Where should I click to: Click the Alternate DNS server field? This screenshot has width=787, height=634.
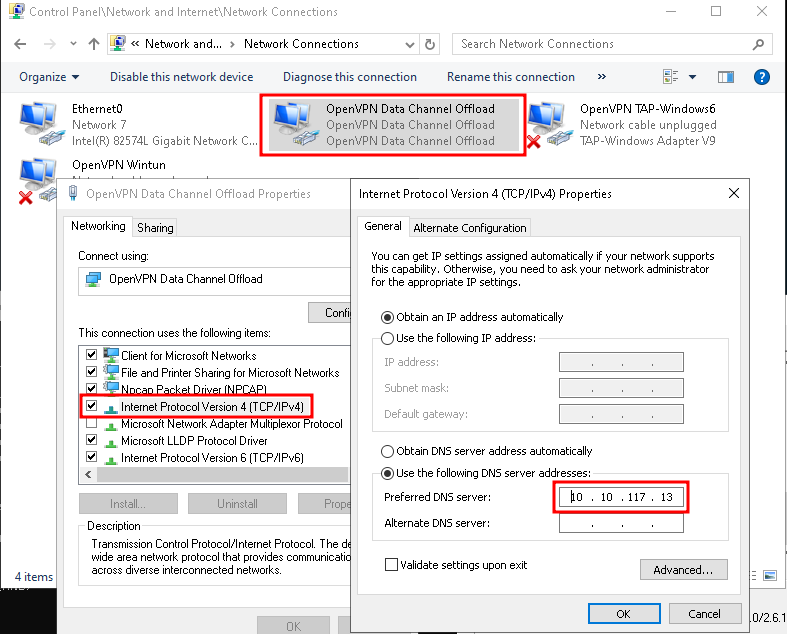[620, 523]
